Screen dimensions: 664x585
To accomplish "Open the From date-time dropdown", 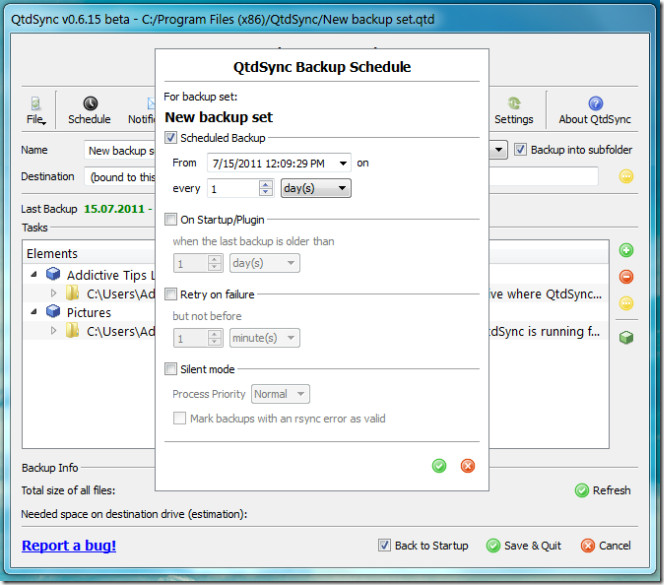I will [343, 163].
